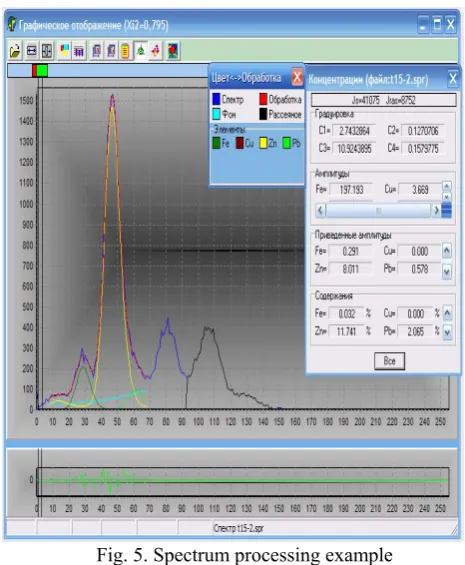The height and width of the screenshot is (565, 465).
Task: Click the first purple document toolbar icon
Action: click(x=96, y=50)
